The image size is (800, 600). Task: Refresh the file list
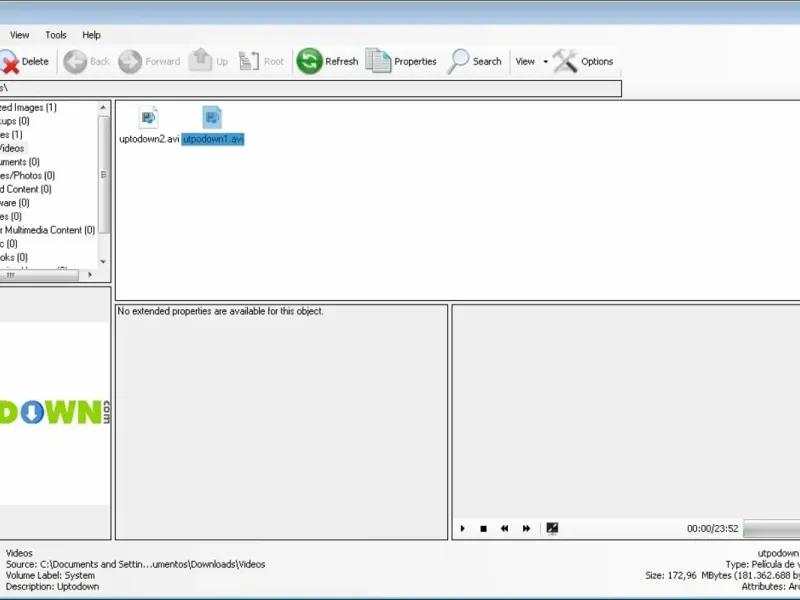click(328, 62)
